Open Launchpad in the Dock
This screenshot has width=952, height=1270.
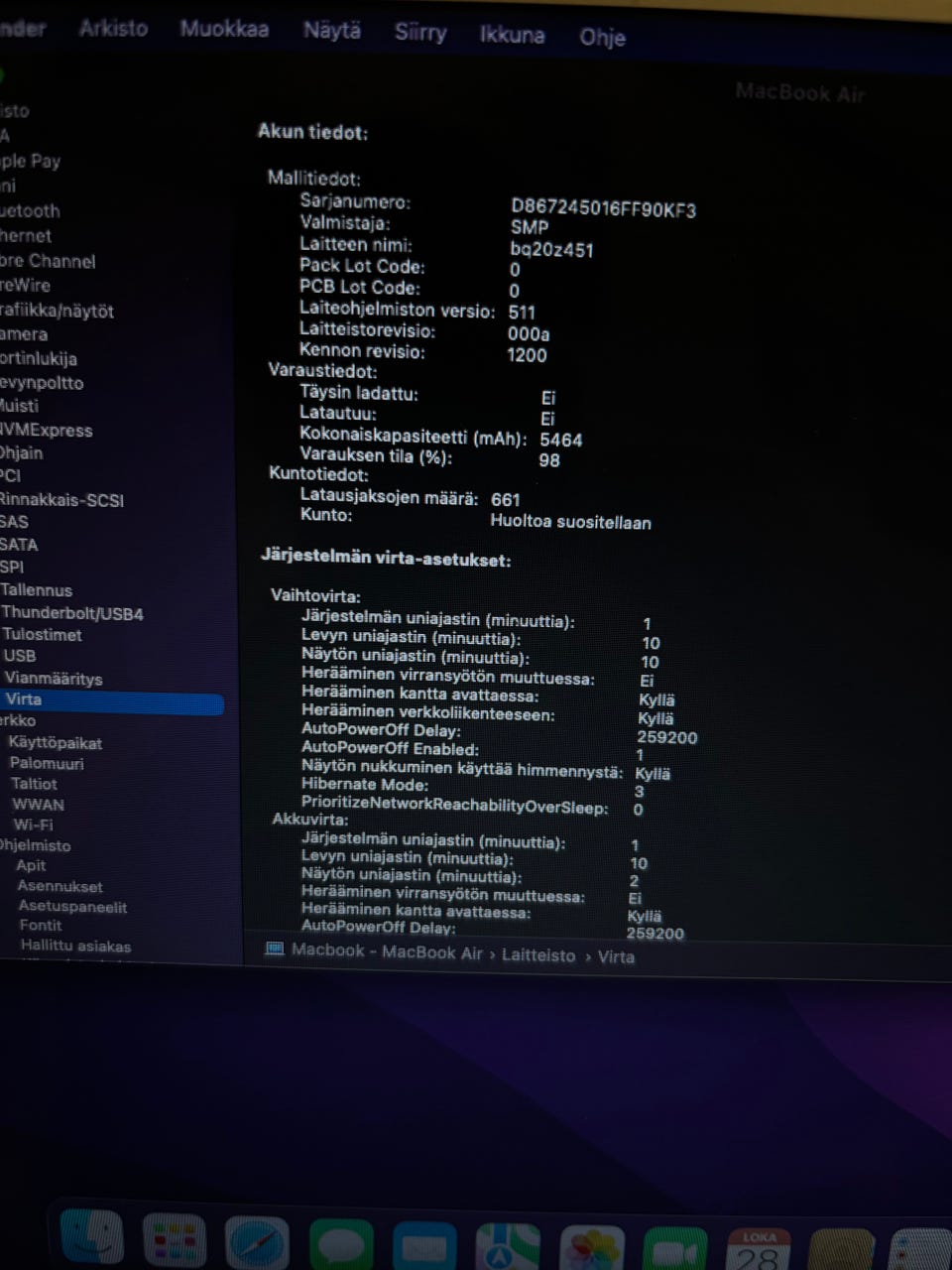175,1242
